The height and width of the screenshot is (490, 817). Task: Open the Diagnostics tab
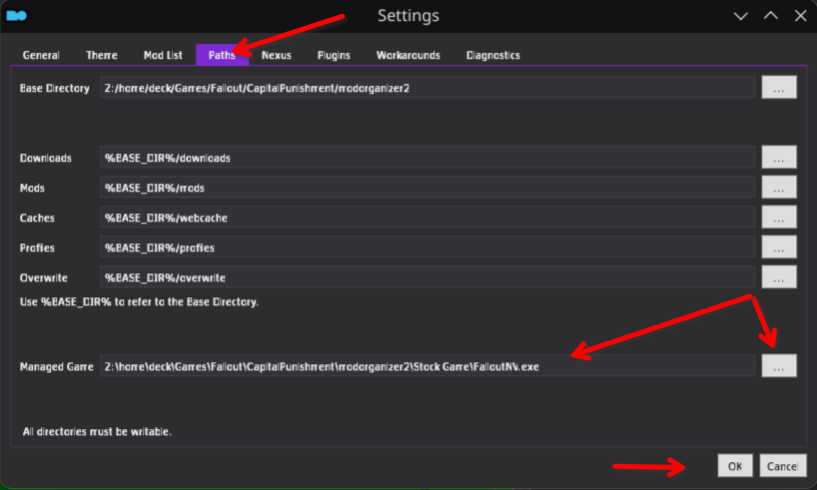[x=493, y=55]
